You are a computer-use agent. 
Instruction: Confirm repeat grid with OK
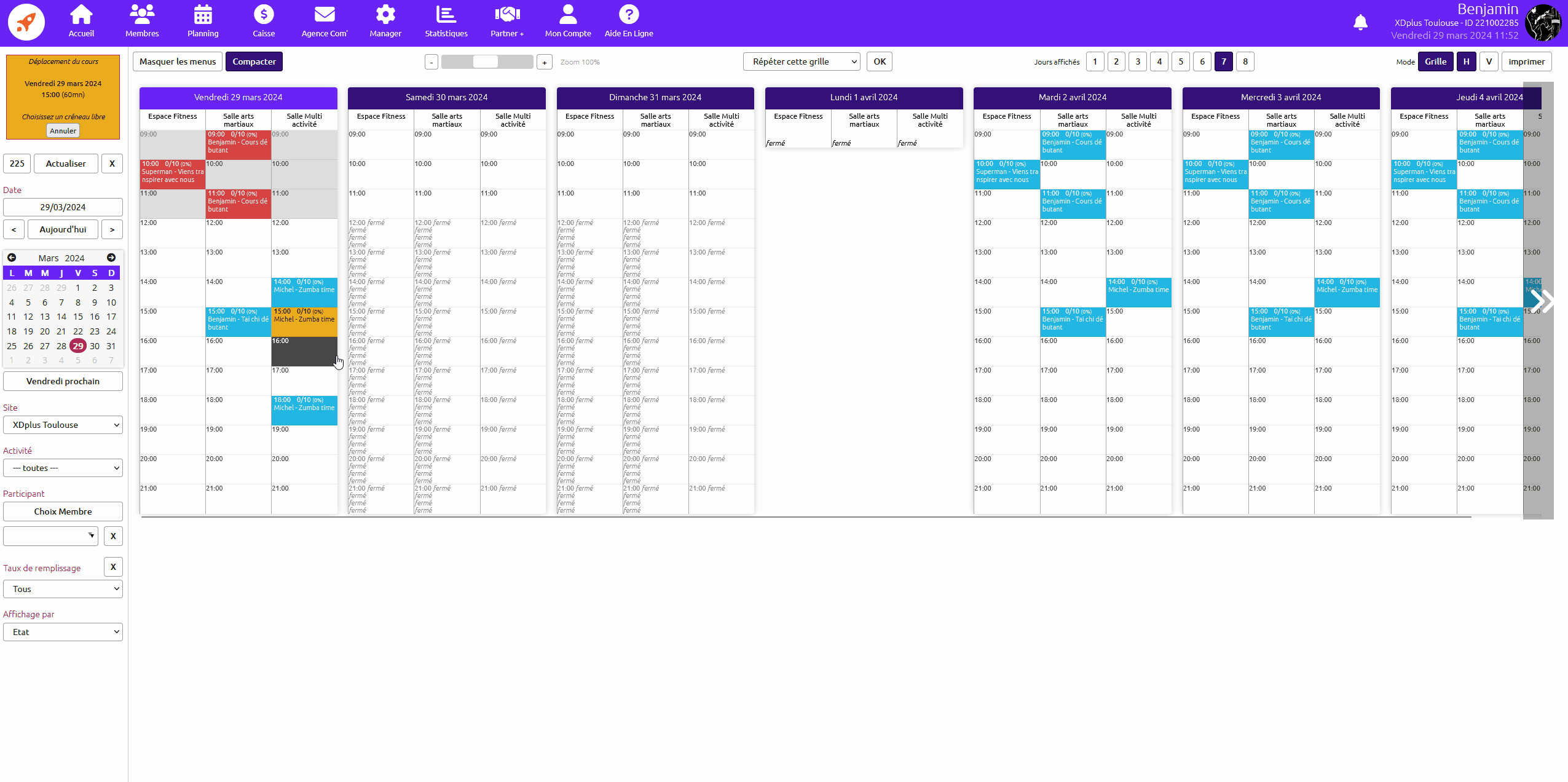click(880, 61)
